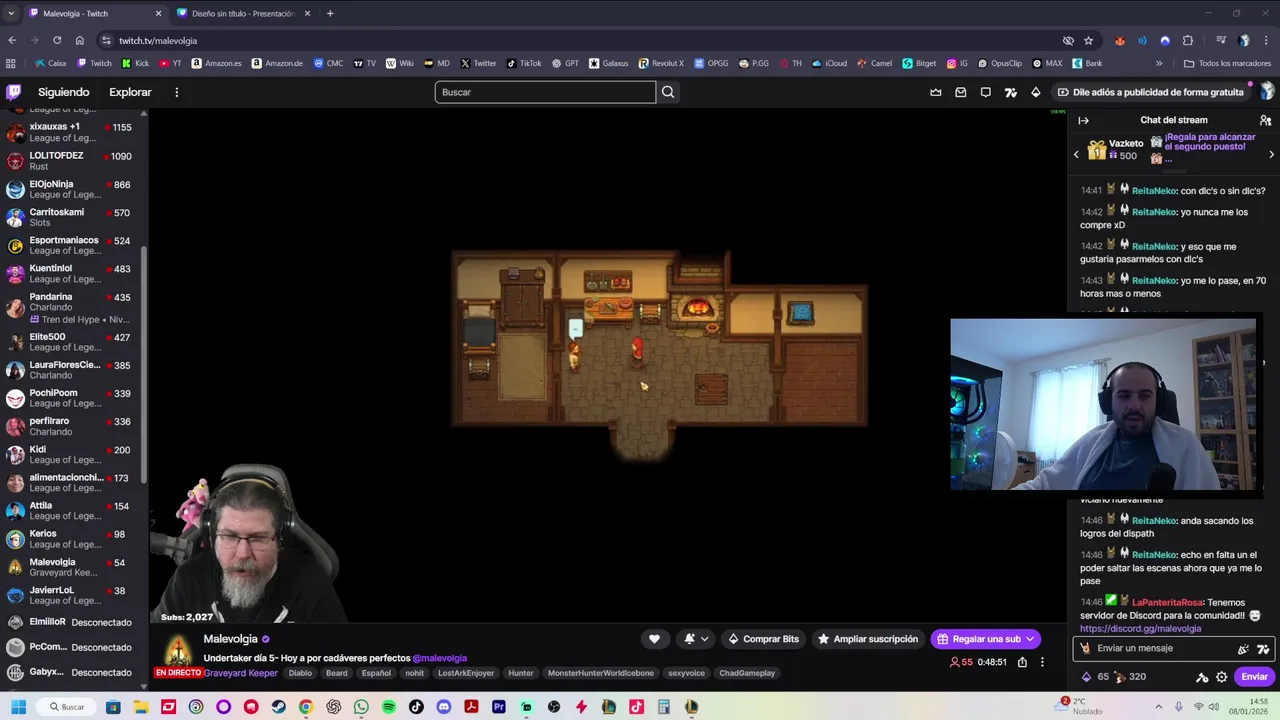The height and width of the screenshot is (720, 1280).
Task: Open moderator sword tools icon
Action: (x=1202, y=677)
